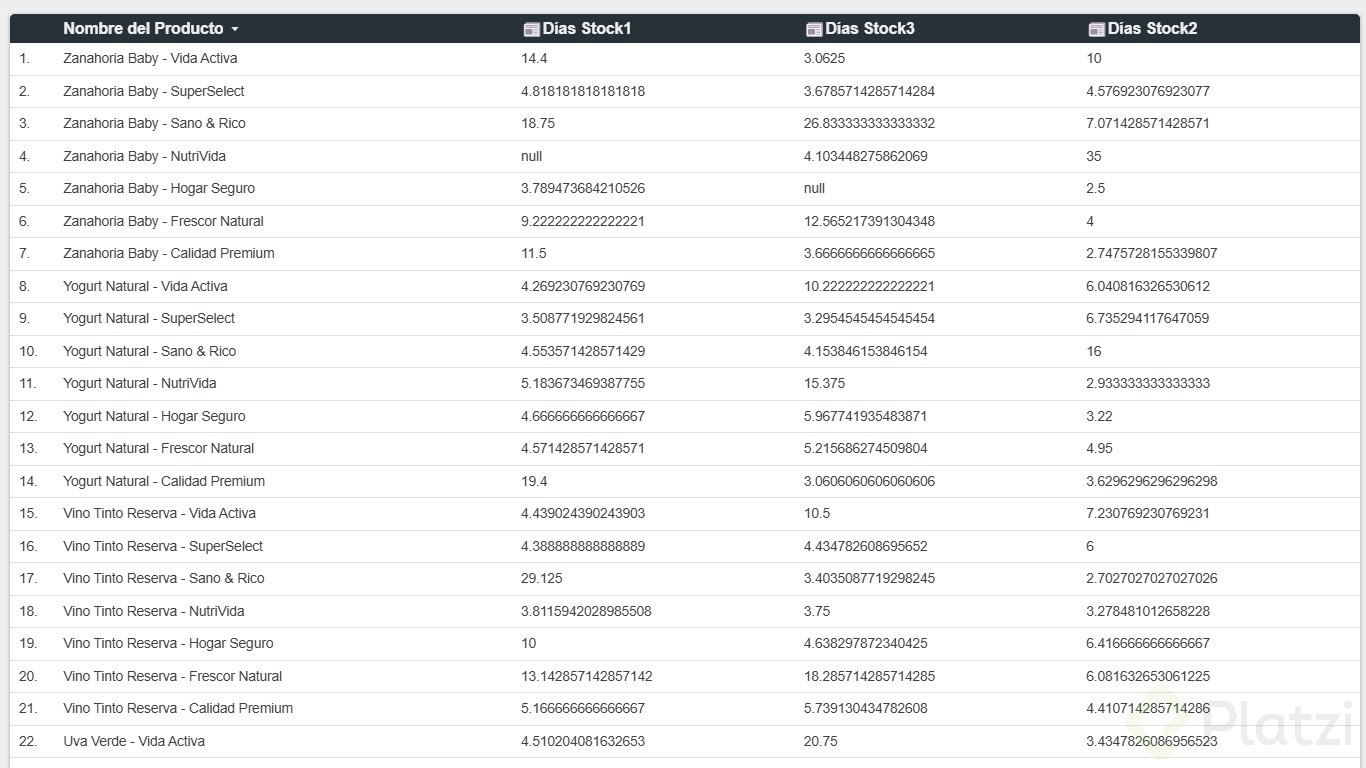Screen dimensions: 1366x768
Task: Sort table by Días Stock2 header
Action: (1152, 29)
